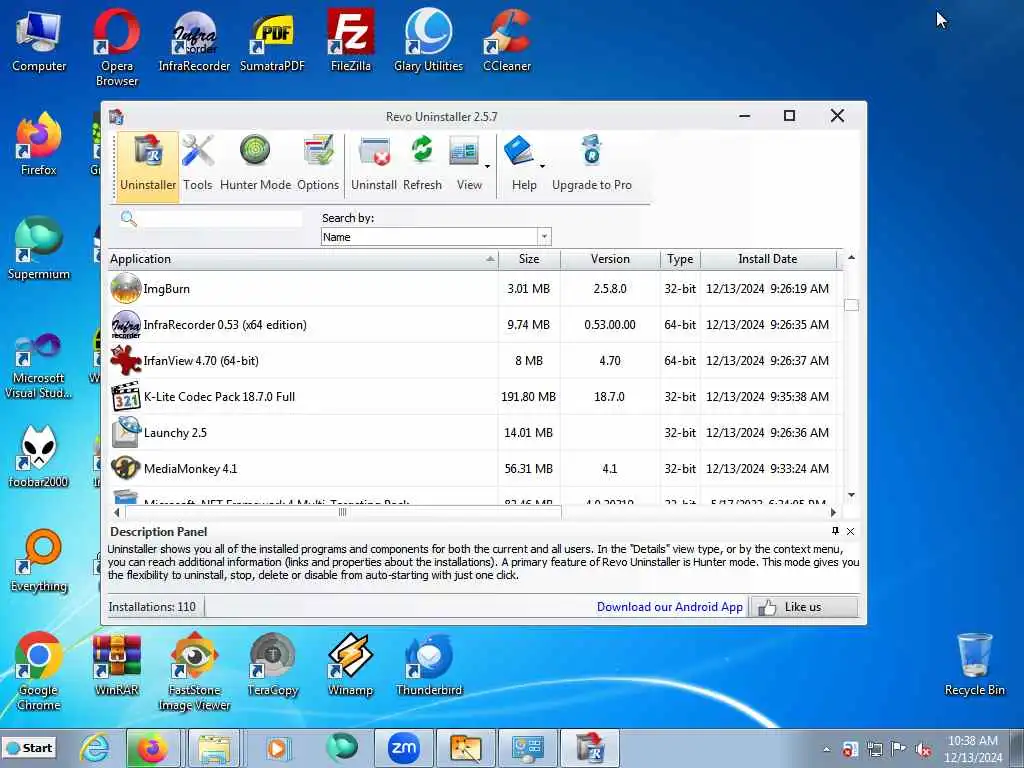Open Google Chrome desktop shortcut
The height and width of the screenshot is (768, 1024).
39,672
